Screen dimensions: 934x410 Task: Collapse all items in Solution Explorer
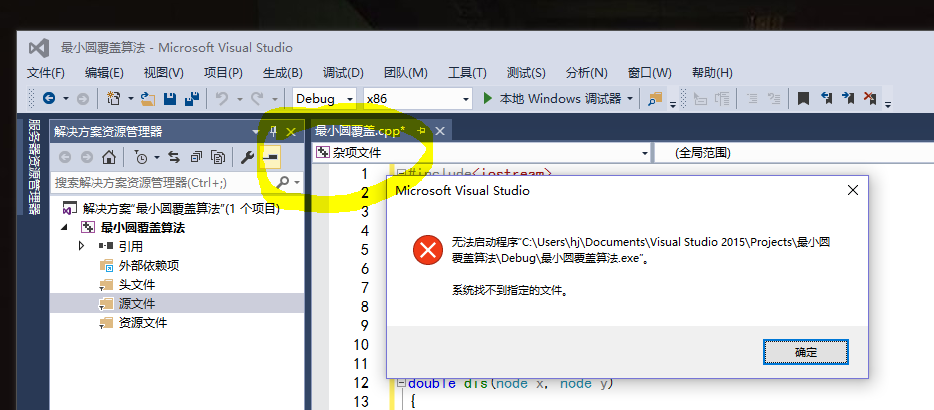[197, 157]
